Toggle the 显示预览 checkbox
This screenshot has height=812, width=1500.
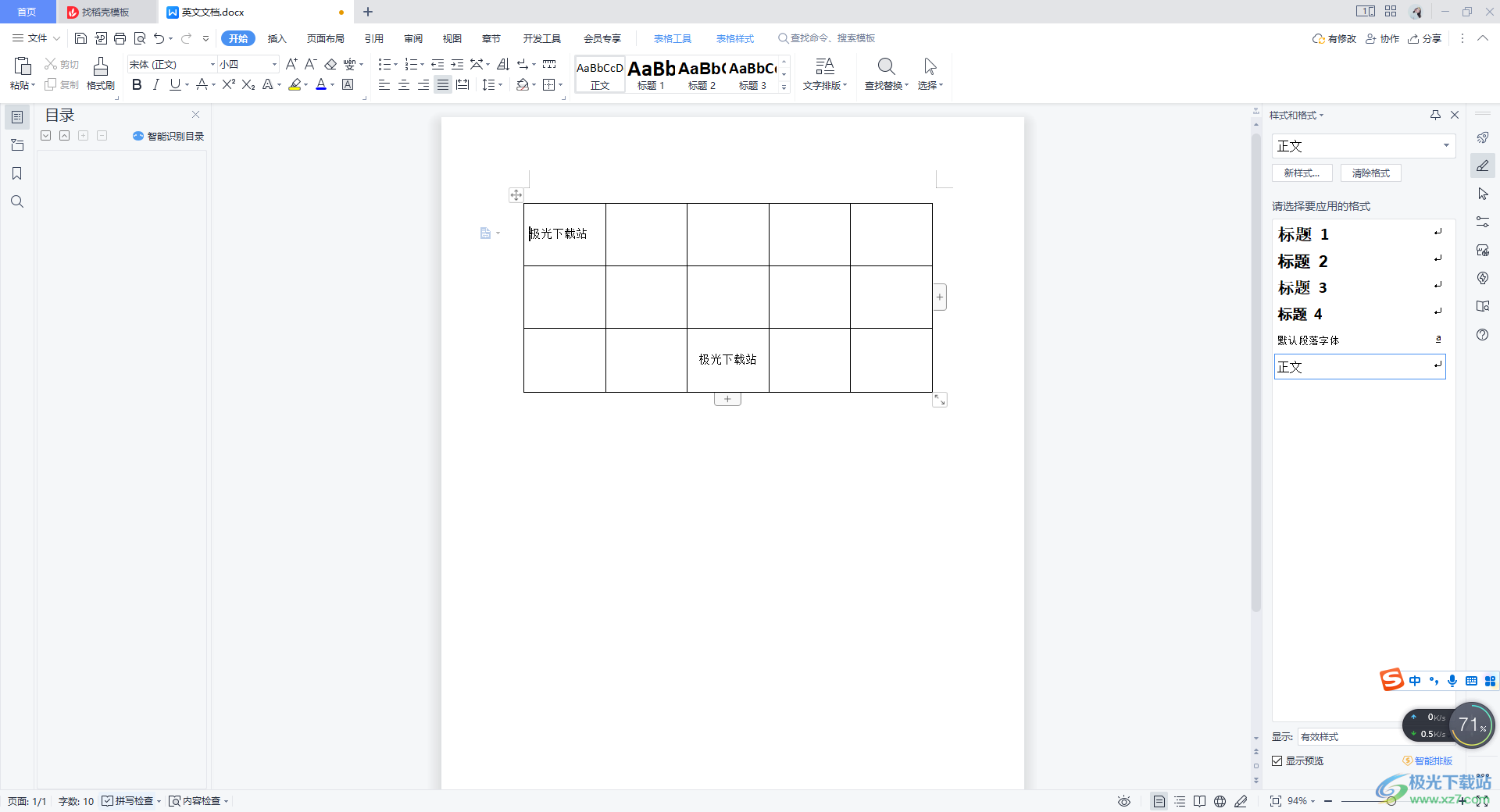tap(1277, 760)
